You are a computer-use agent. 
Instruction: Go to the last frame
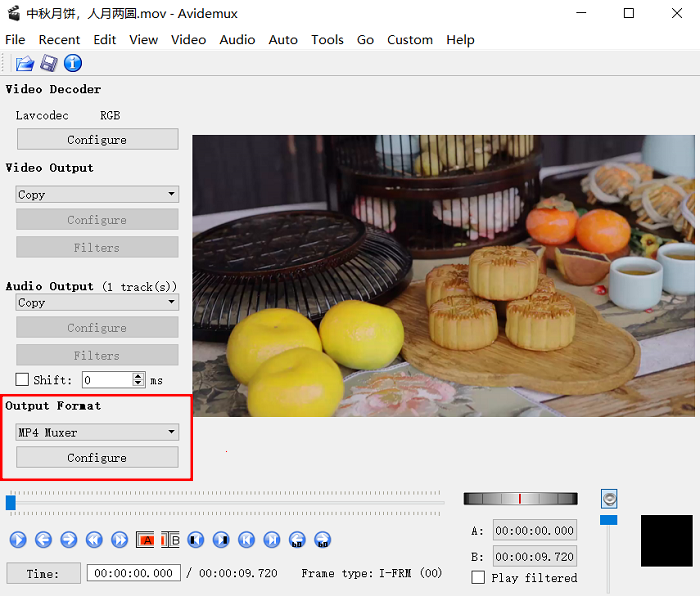pyautogui.click(x=272, y=540)
